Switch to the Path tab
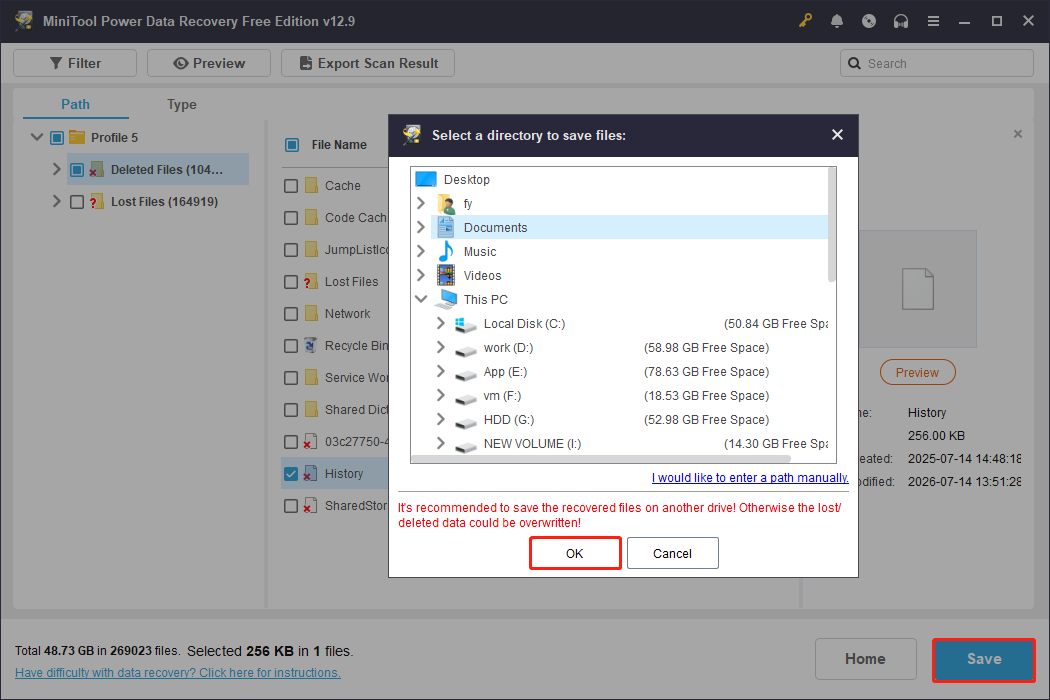 pos(75,104)
